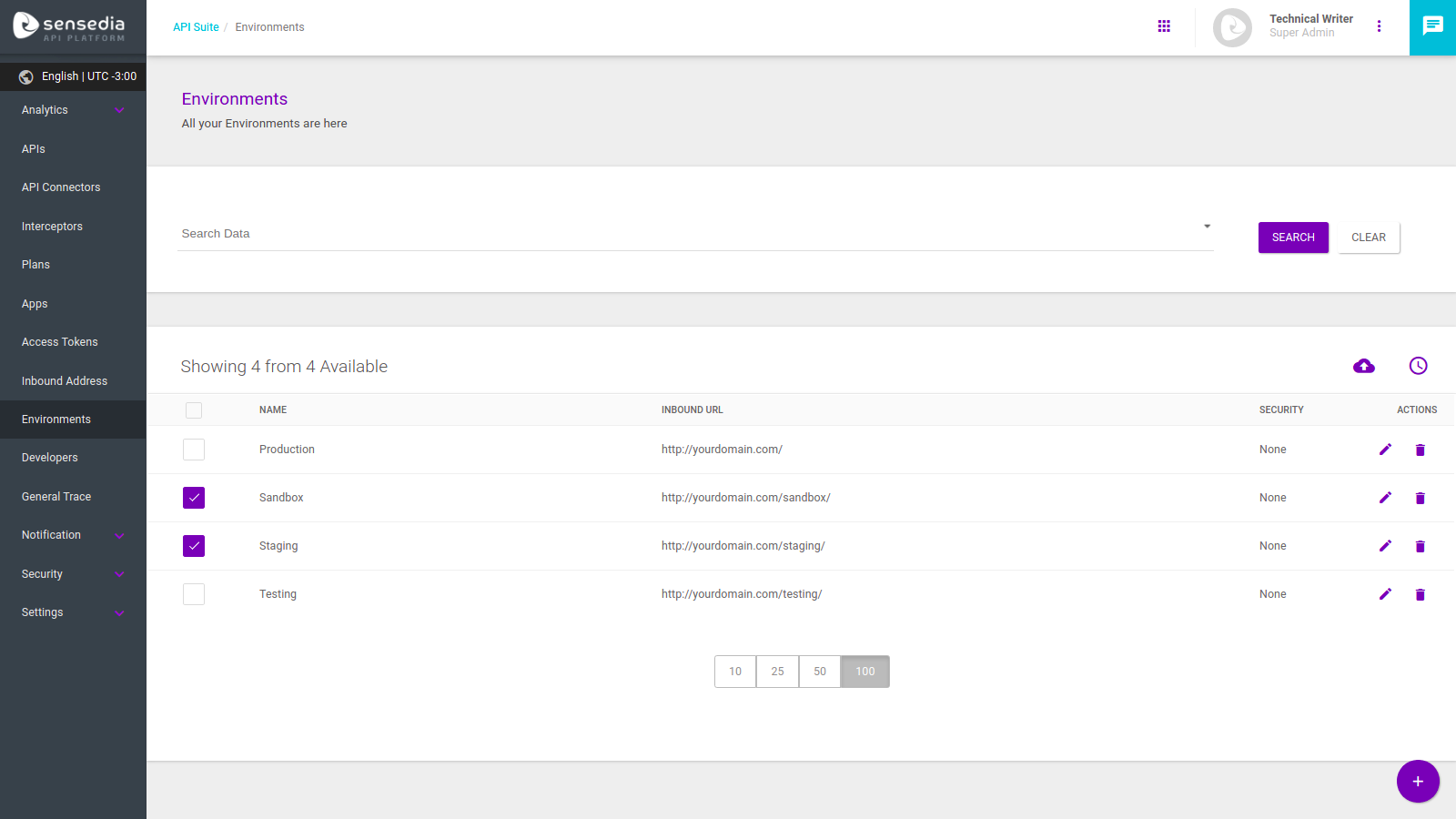Click the Sensedia API Platform logo
The image size is (1456, 819).
[x=68, y=27]
